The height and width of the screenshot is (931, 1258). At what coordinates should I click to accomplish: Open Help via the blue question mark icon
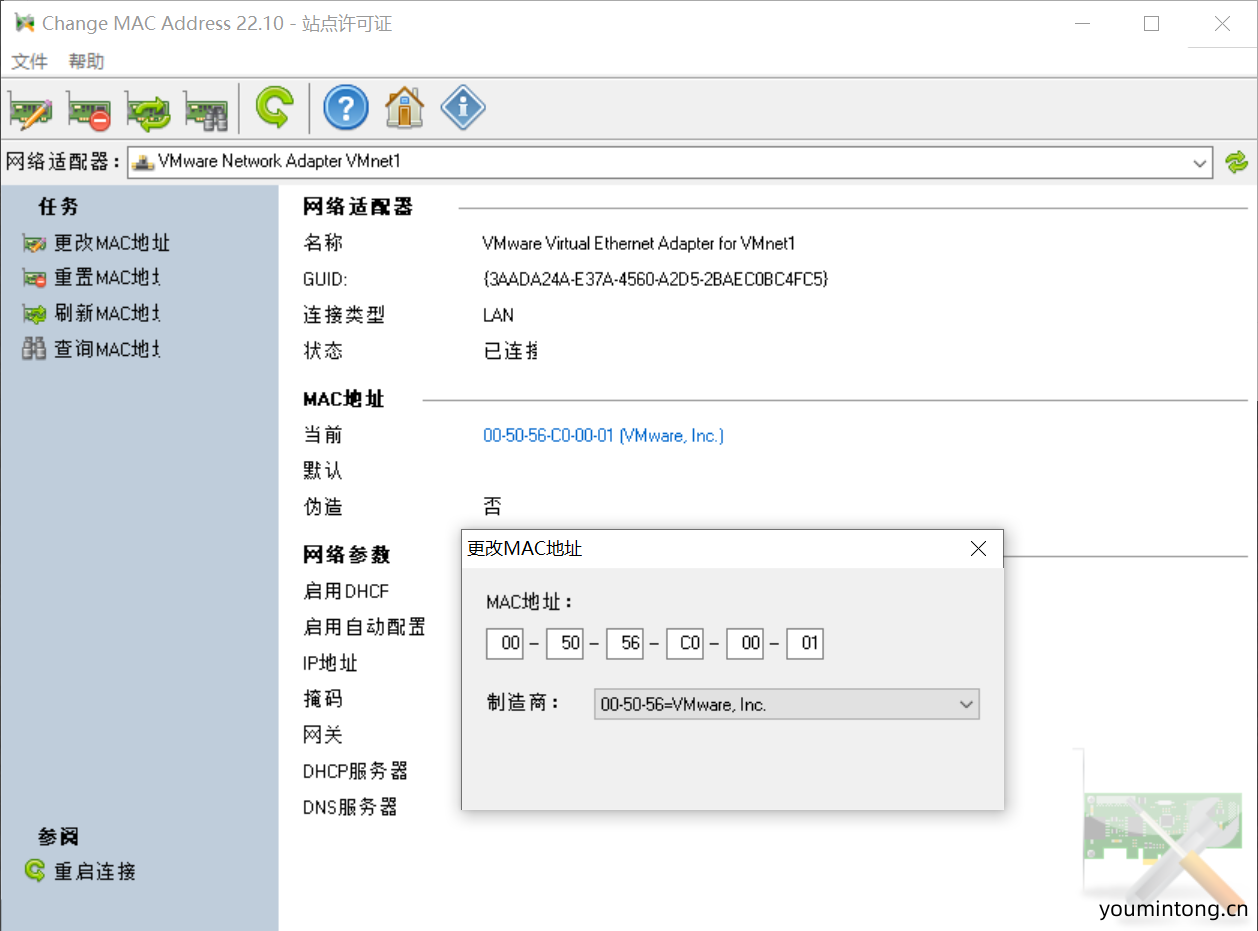346,107
